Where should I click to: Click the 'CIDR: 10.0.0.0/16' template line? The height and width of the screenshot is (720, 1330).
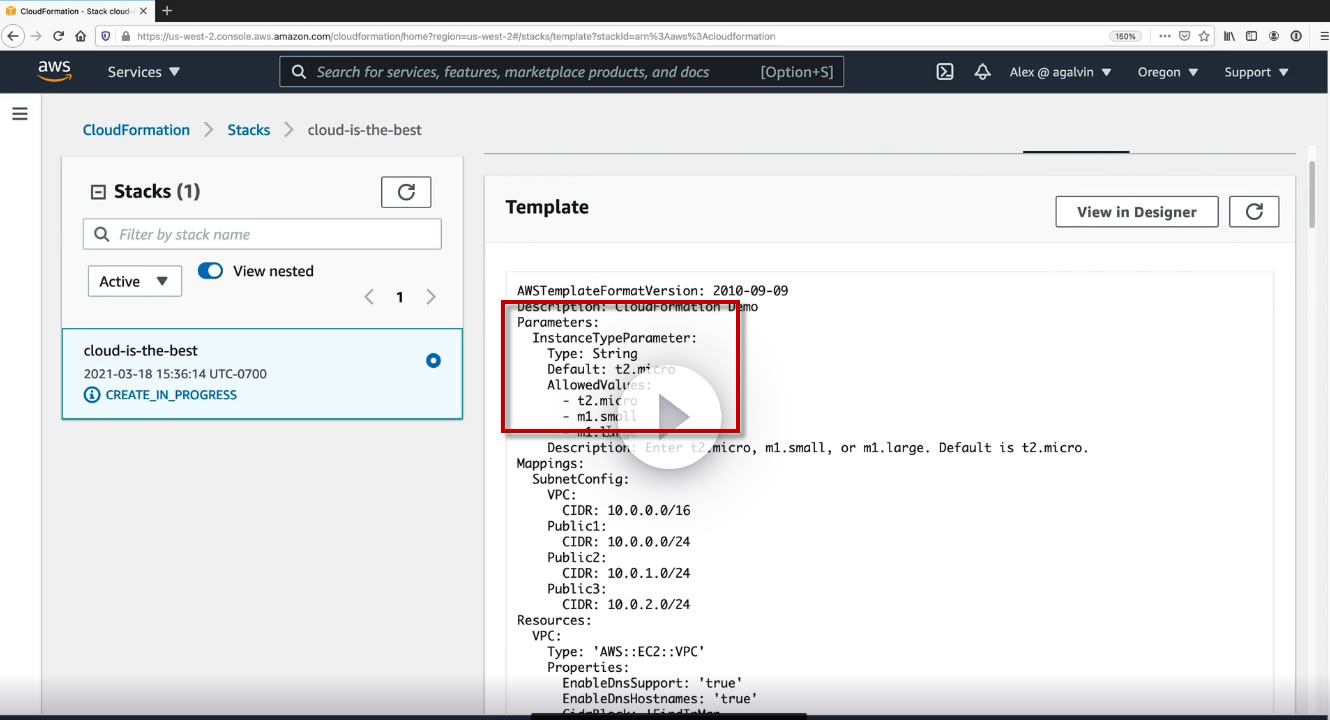pos(626,511)
